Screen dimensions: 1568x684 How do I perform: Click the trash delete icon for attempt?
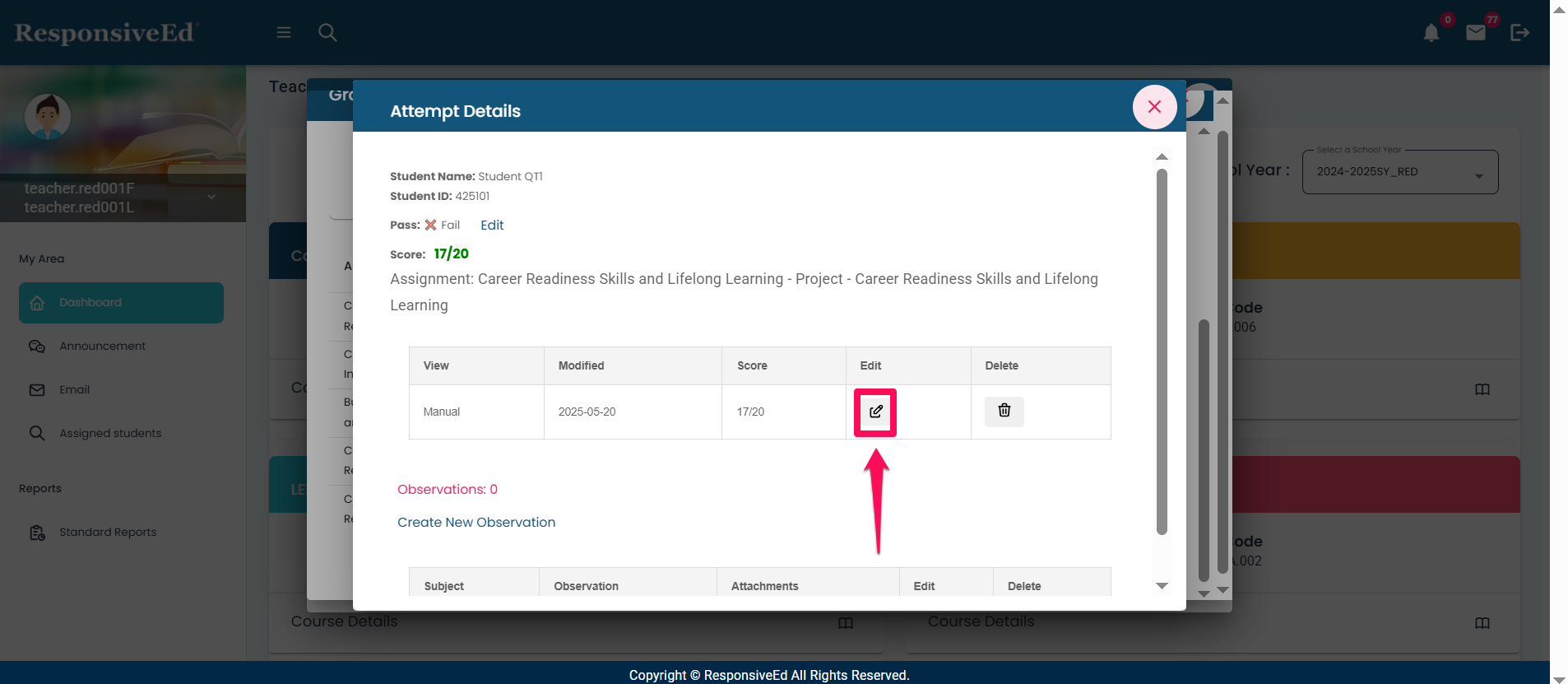click(x=1004, y=411)
